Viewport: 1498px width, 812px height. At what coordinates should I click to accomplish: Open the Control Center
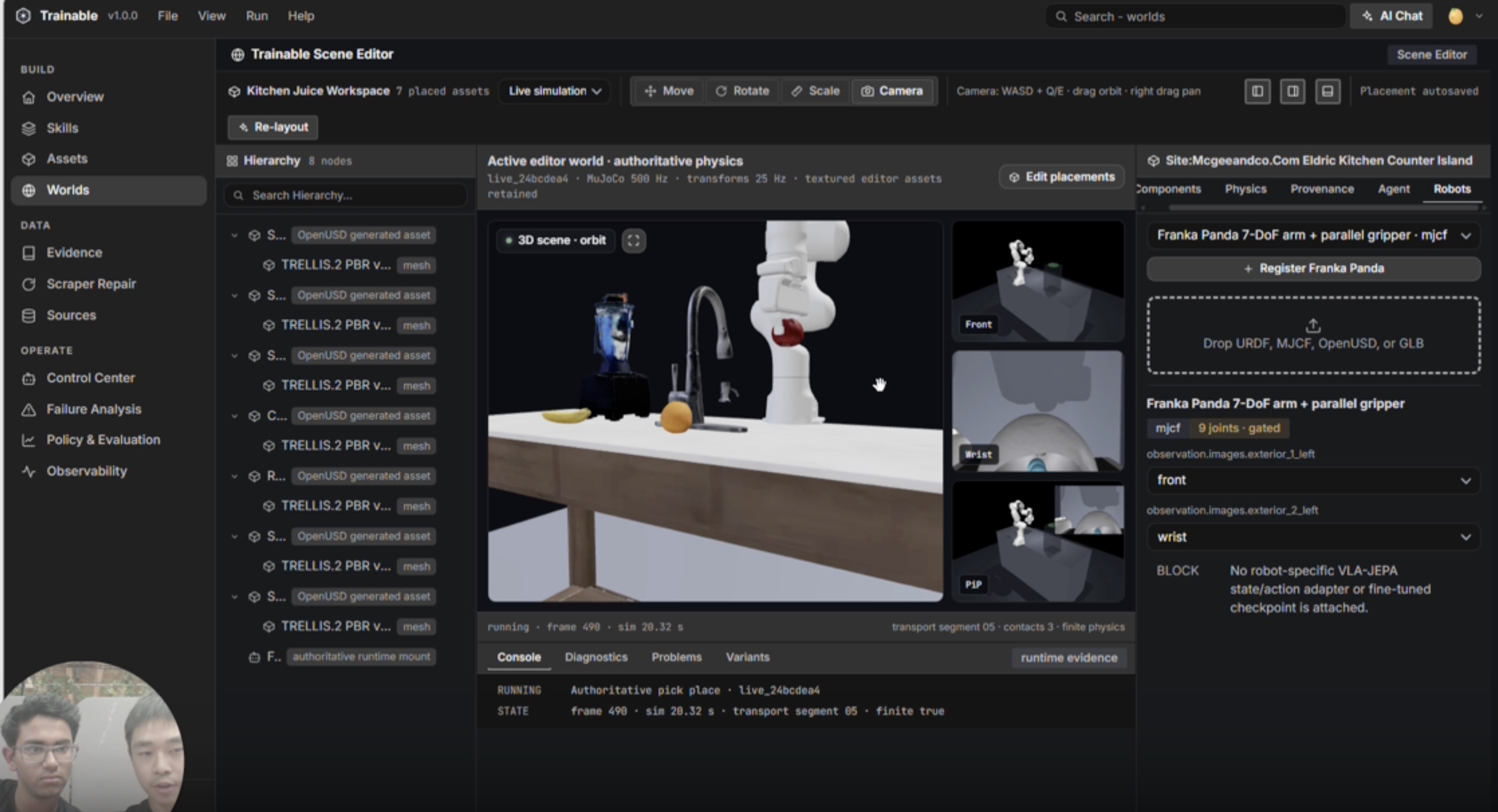90,378
